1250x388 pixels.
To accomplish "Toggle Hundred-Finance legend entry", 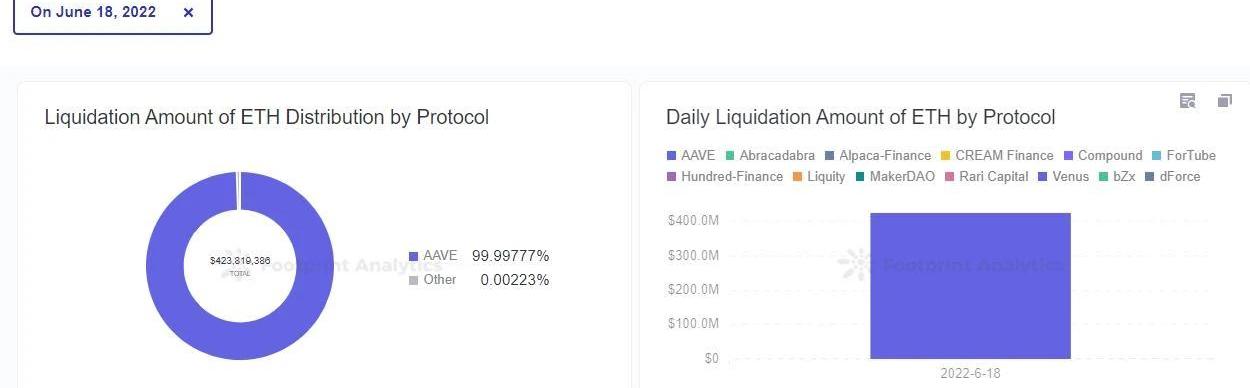I will [x=725, y=177].
